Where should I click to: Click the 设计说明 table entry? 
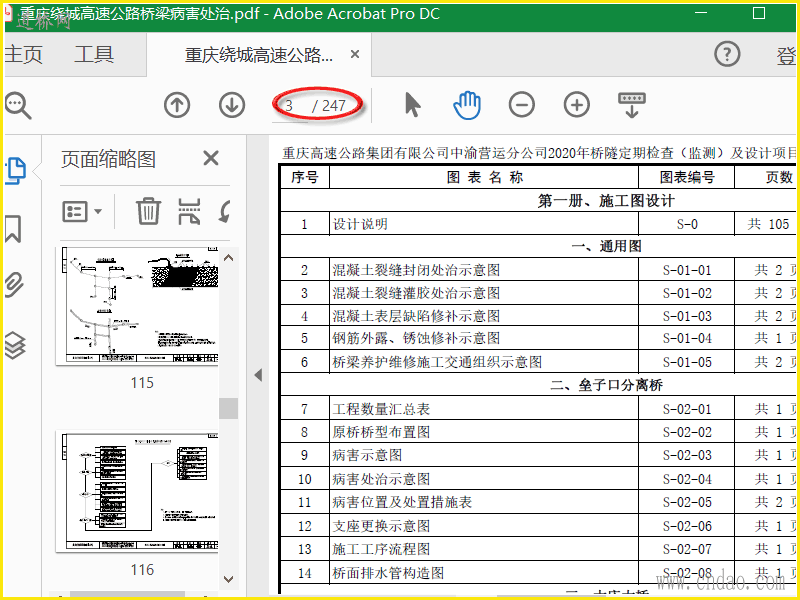click(360, 224)
